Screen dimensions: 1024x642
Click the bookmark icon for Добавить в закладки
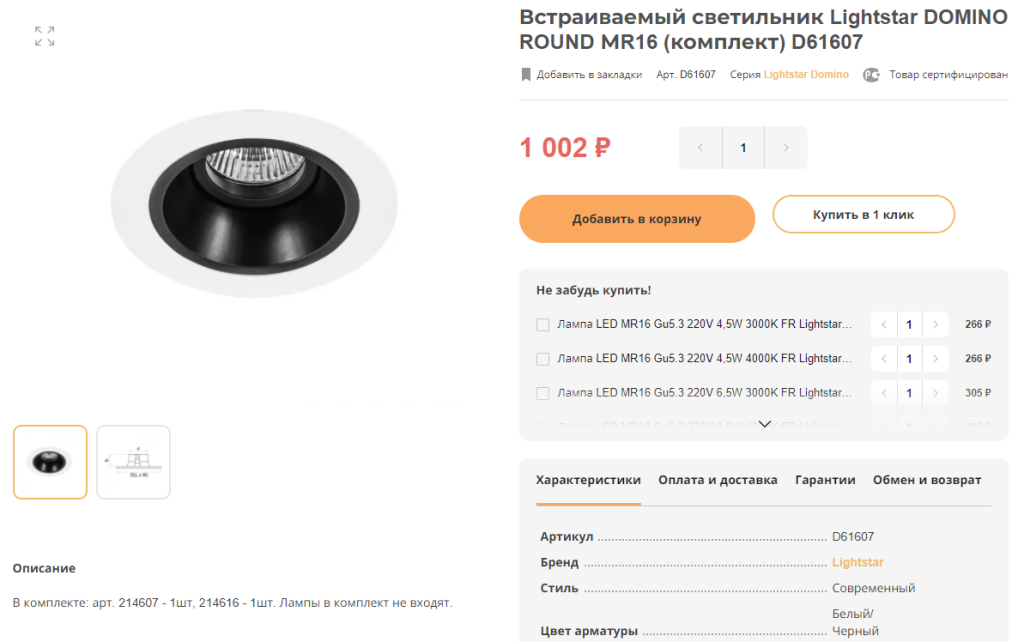pos(526,74)
